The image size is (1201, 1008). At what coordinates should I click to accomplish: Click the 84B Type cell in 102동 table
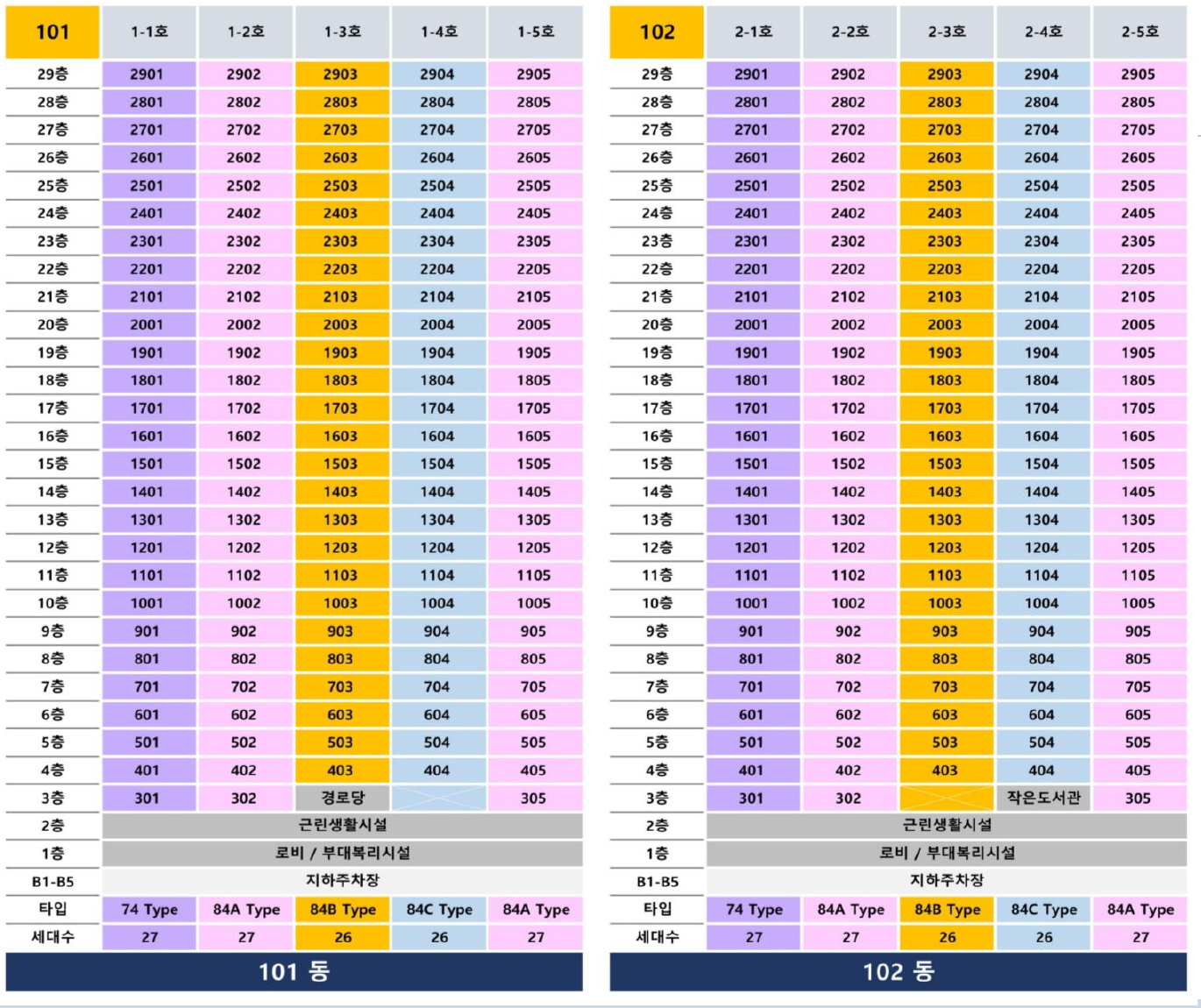click(947, 909)
